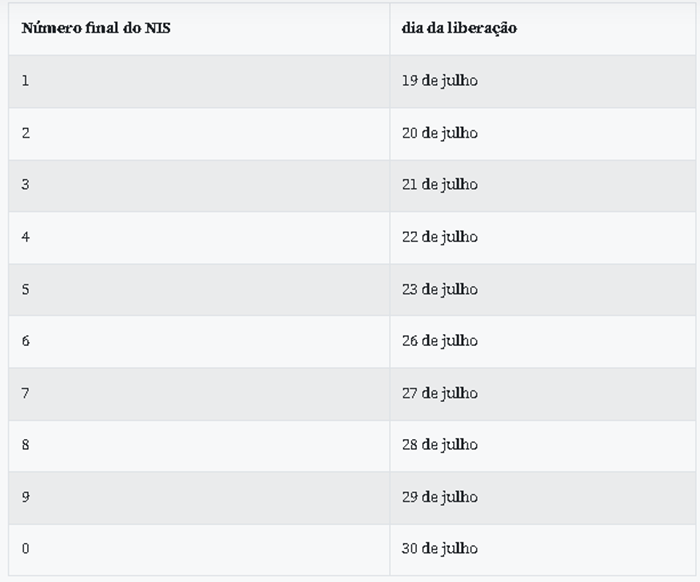Click the 'Número final do NIS' column header
The width and height of the screenshot is (700, 582).
[96, 28]
